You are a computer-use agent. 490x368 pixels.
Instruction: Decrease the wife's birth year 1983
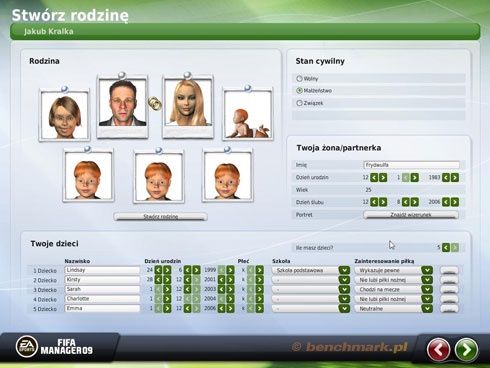pyautogui.click(x=446, y=177)
